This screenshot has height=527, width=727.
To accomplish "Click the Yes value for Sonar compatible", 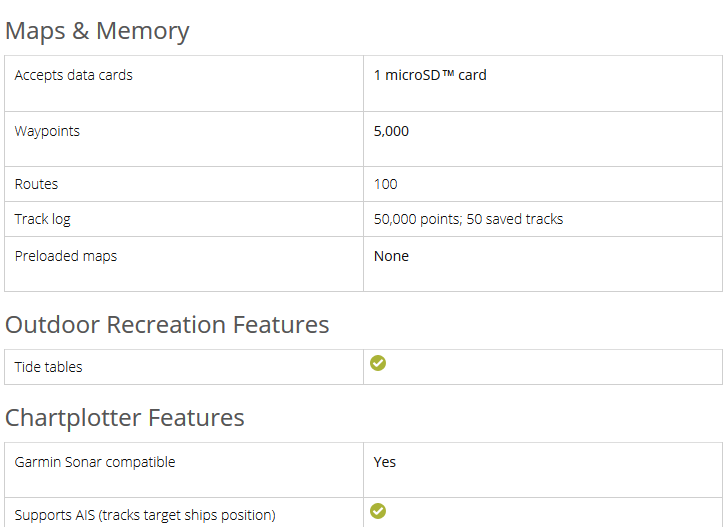I will [385, 462].
